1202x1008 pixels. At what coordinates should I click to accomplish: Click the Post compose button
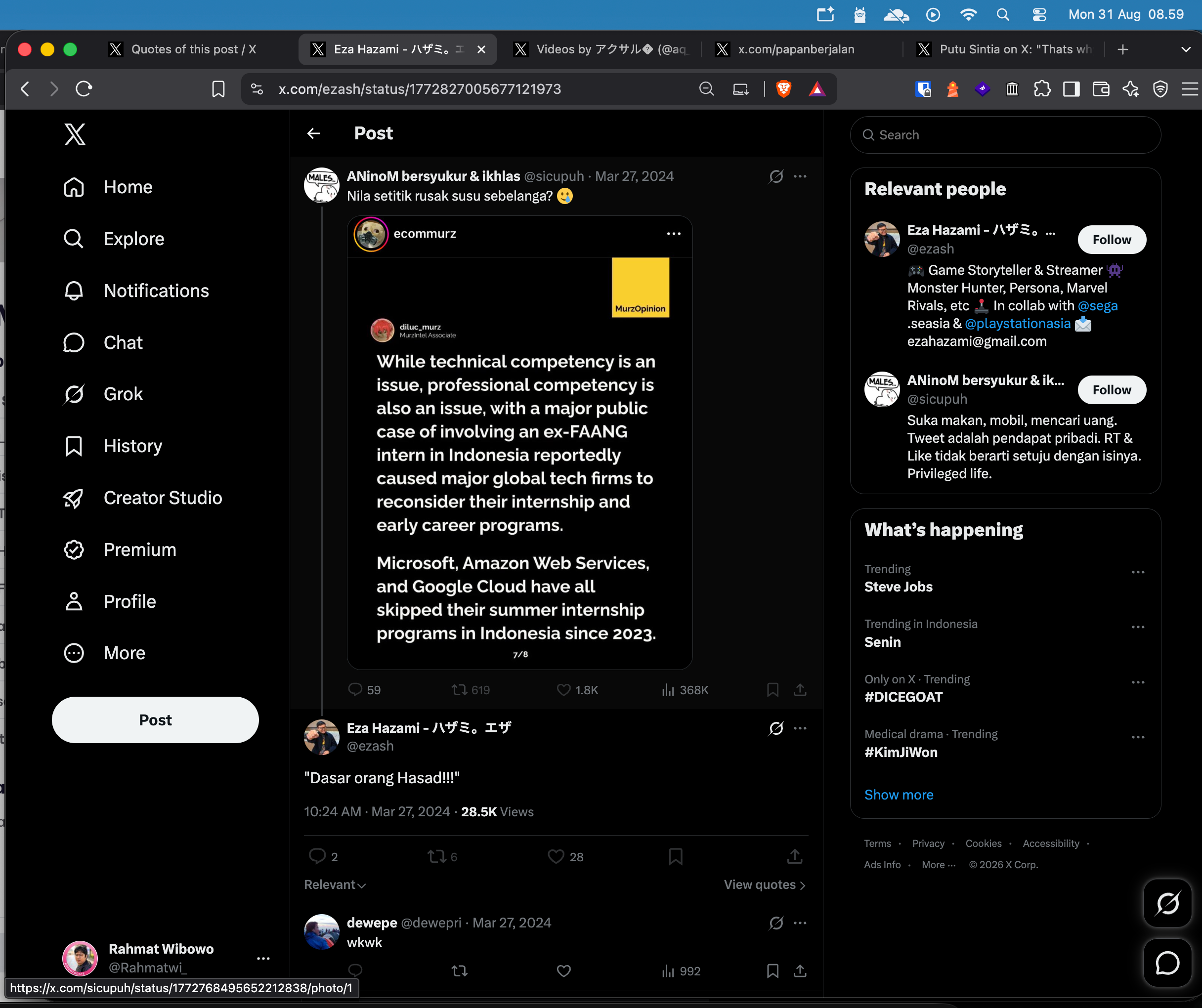tap(155, 720)
